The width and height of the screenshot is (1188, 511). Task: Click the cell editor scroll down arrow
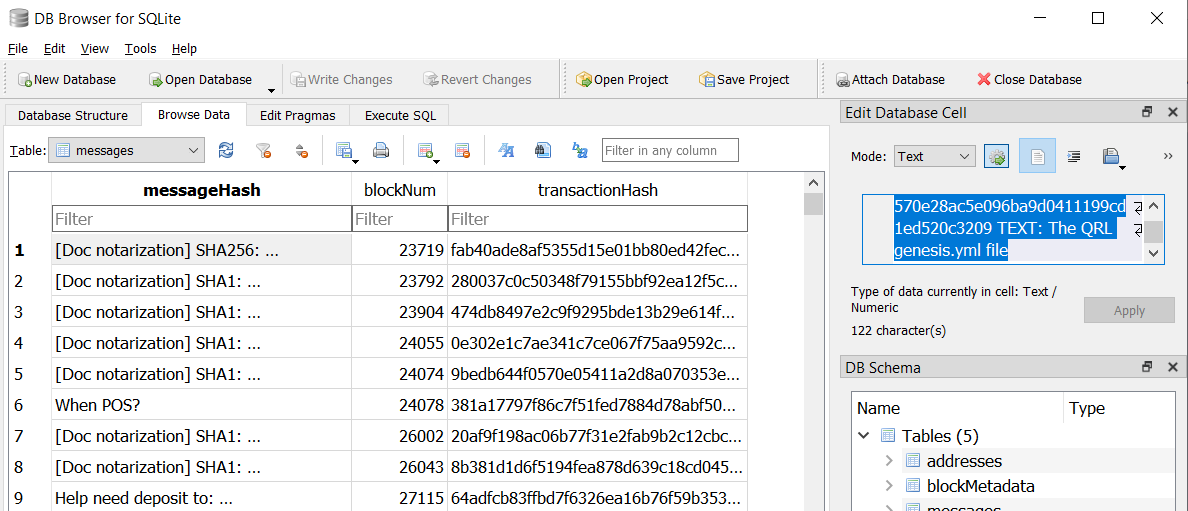pyautogui.click(x=1153, y=254)
